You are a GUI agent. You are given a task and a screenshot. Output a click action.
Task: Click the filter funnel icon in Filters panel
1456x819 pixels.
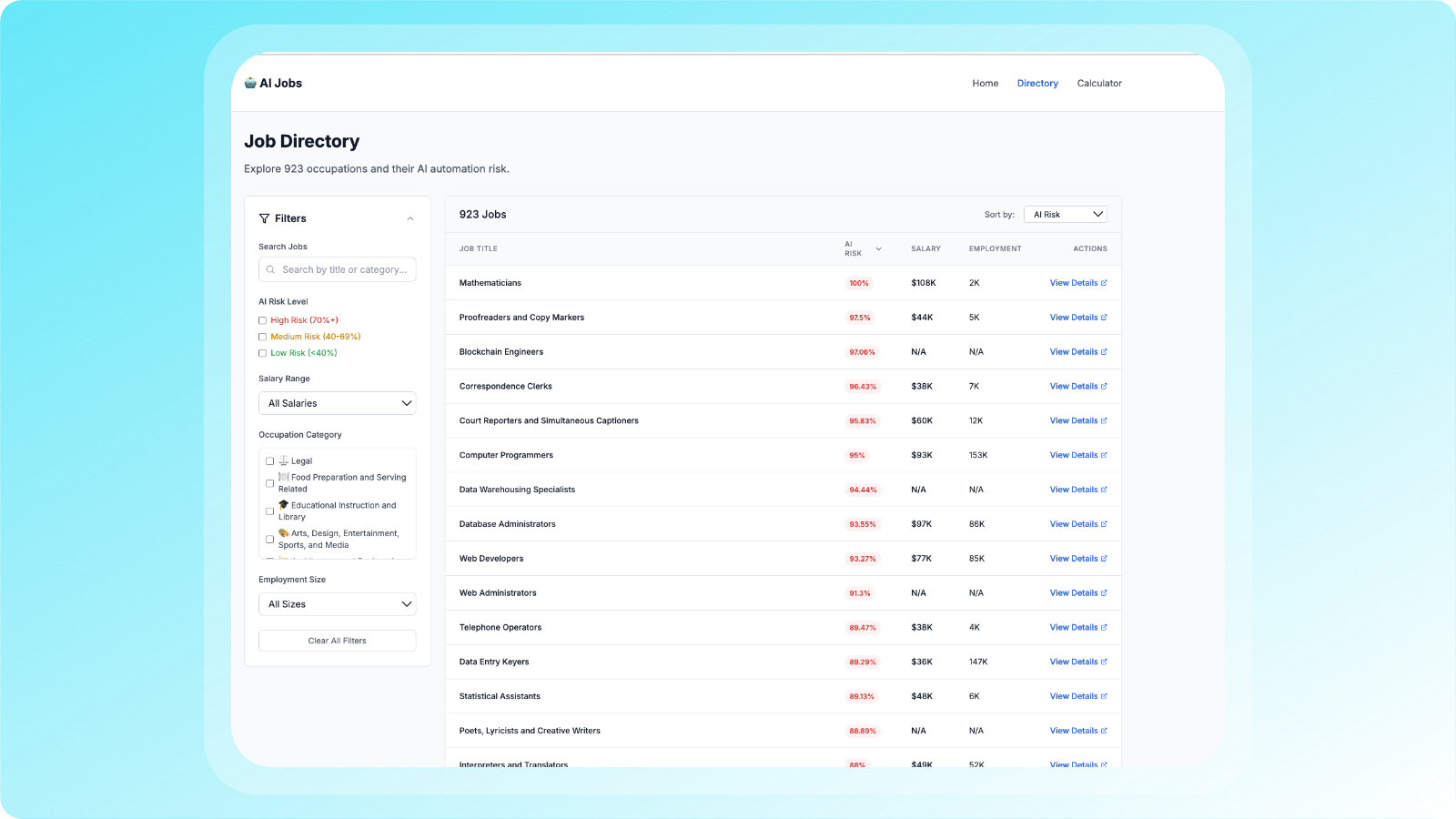tap(266, 218)
